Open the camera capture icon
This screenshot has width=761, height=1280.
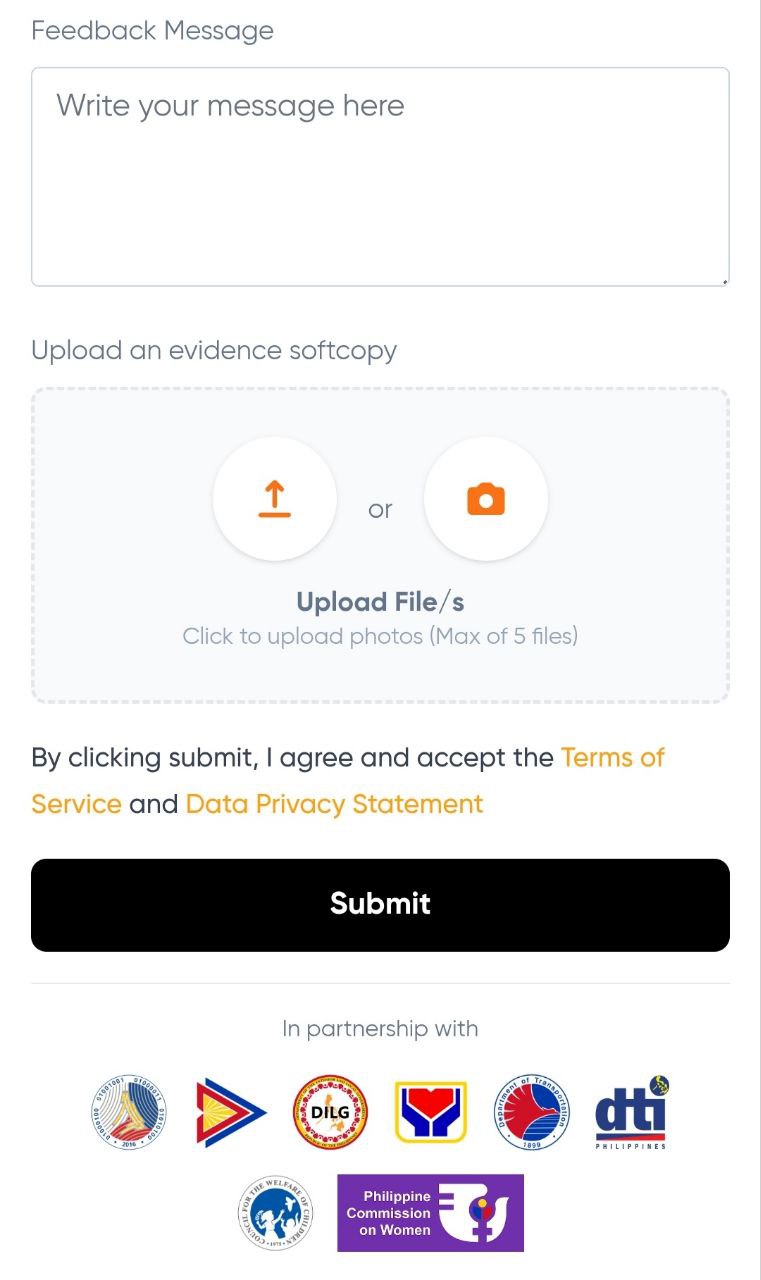point(486,498)
